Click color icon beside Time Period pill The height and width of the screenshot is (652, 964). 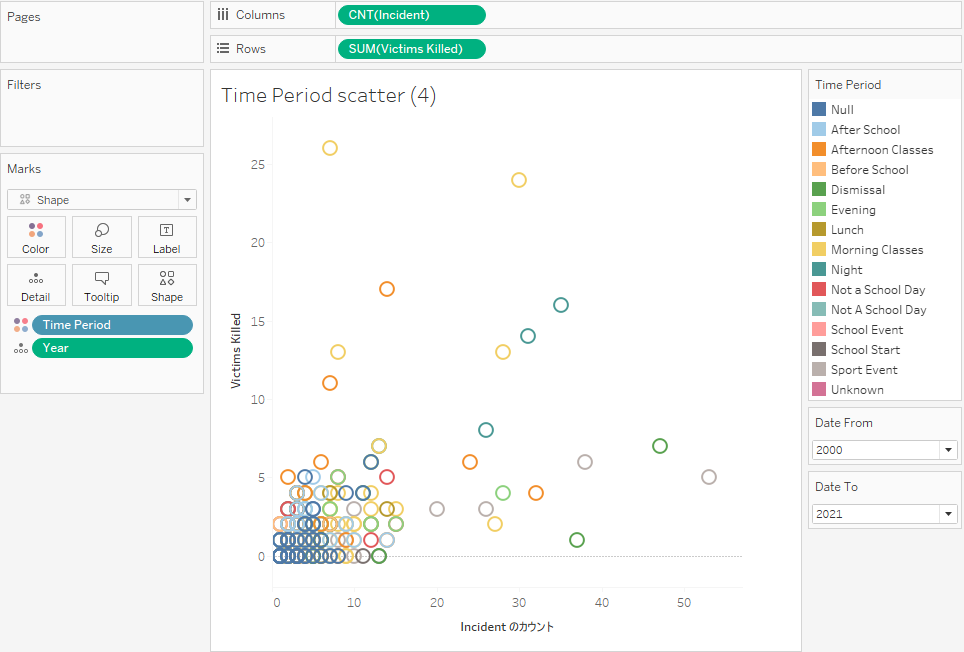(x=21, y=325)
